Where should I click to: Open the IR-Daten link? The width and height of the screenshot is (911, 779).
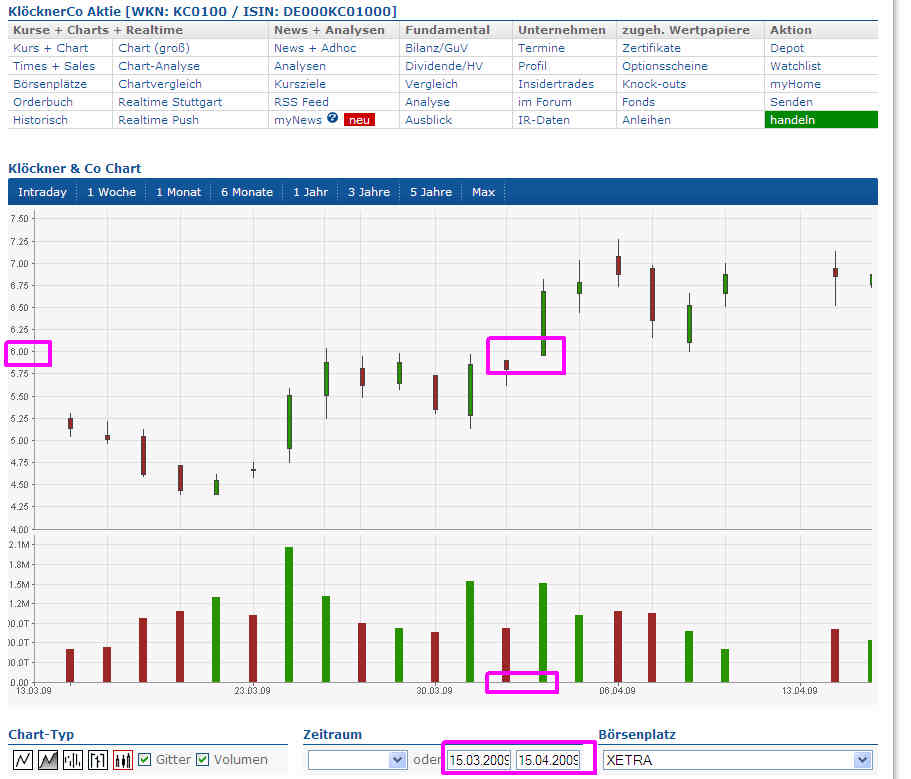click(544, 120)
